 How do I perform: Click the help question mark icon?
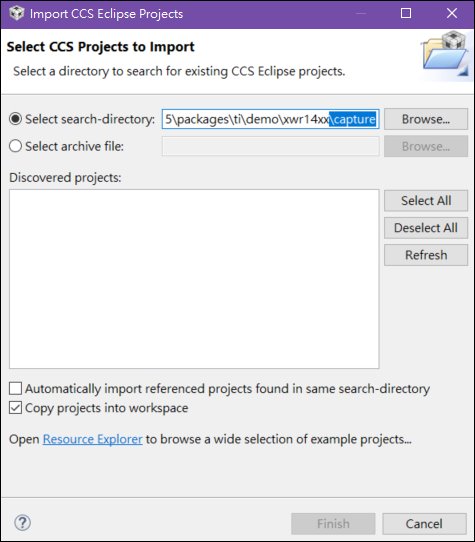22,523
